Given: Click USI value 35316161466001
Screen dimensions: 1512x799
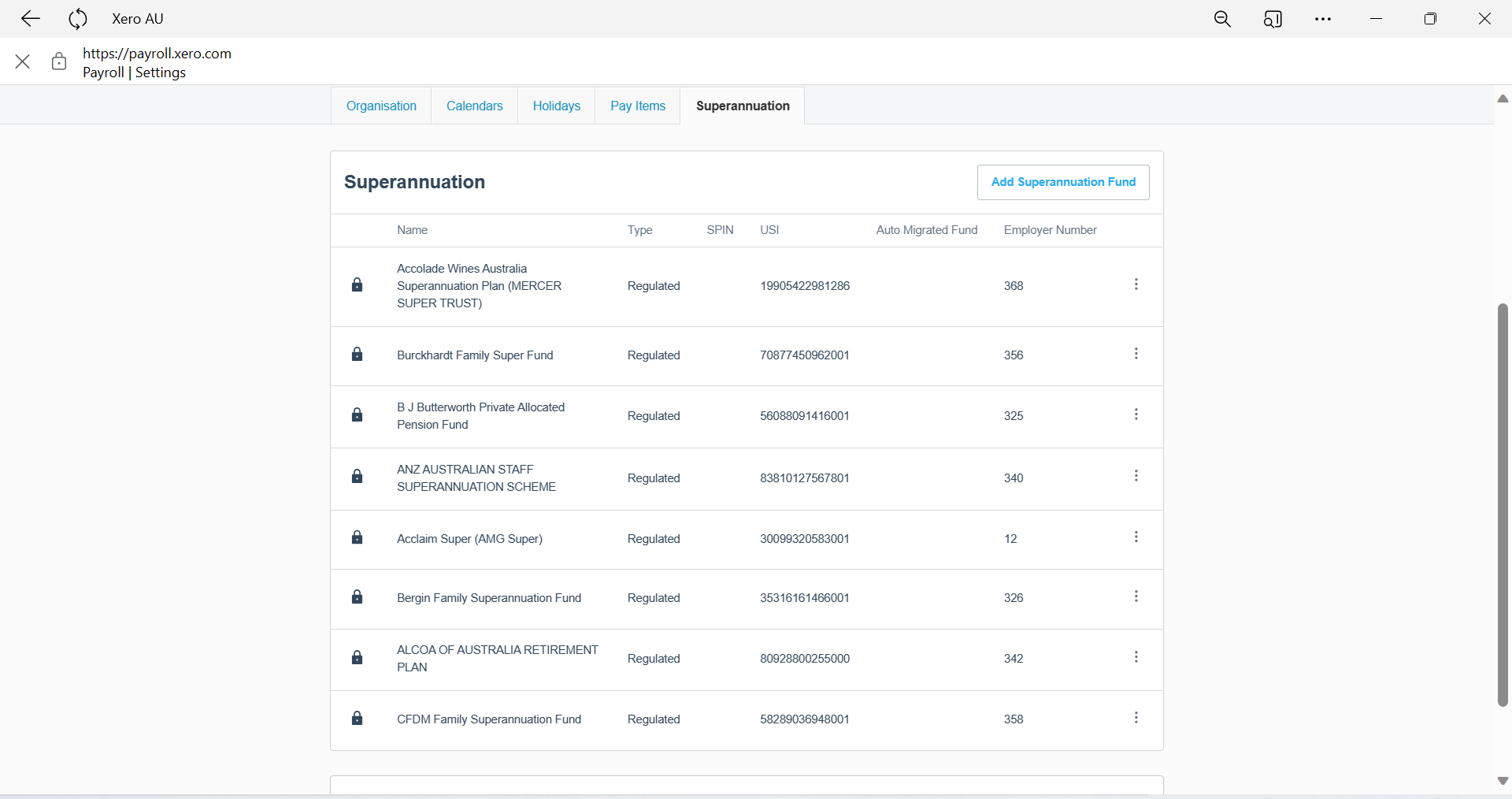Looking at the screenshot, I should coord(805,598).
